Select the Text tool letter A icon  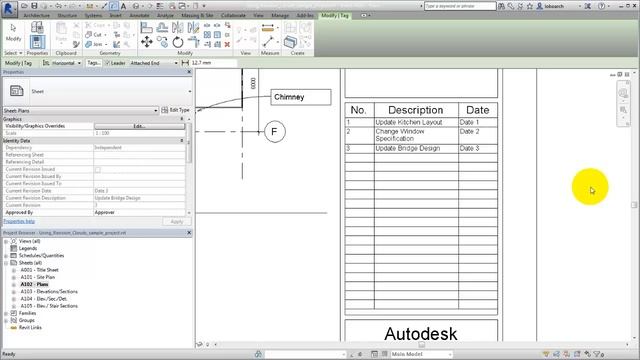click(x=123, y=6)
